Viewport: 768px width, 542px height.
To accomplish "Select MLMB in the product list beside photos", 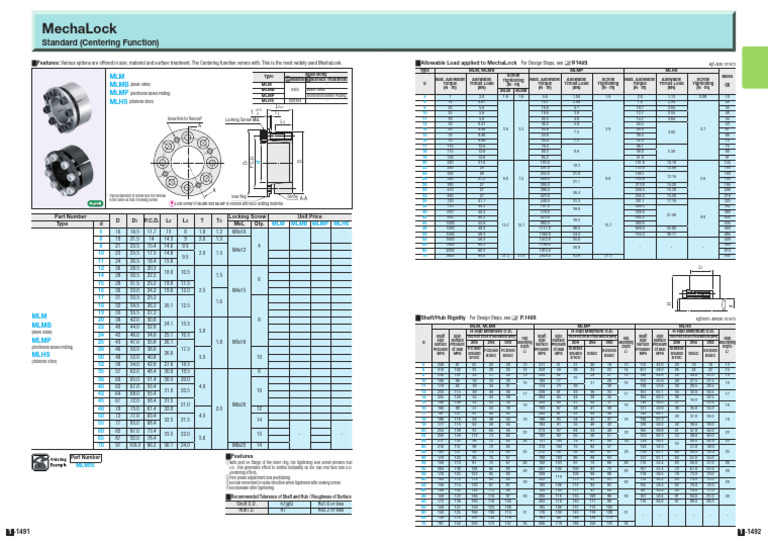I will pyautogui.click(x=119, y=84).
